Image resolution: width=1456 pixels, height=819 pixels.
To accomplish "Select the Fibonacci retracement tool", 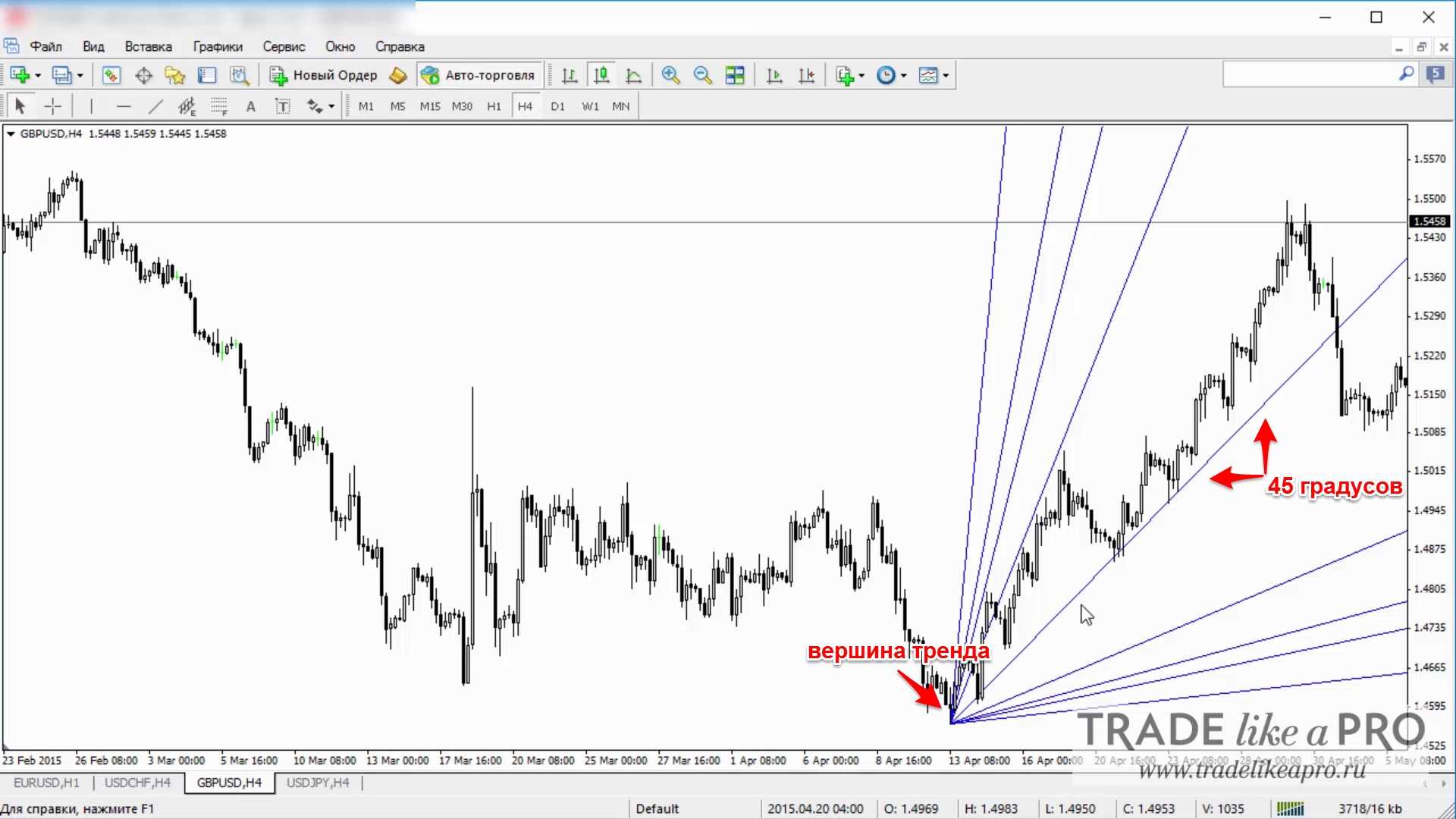I will (219, 106).
